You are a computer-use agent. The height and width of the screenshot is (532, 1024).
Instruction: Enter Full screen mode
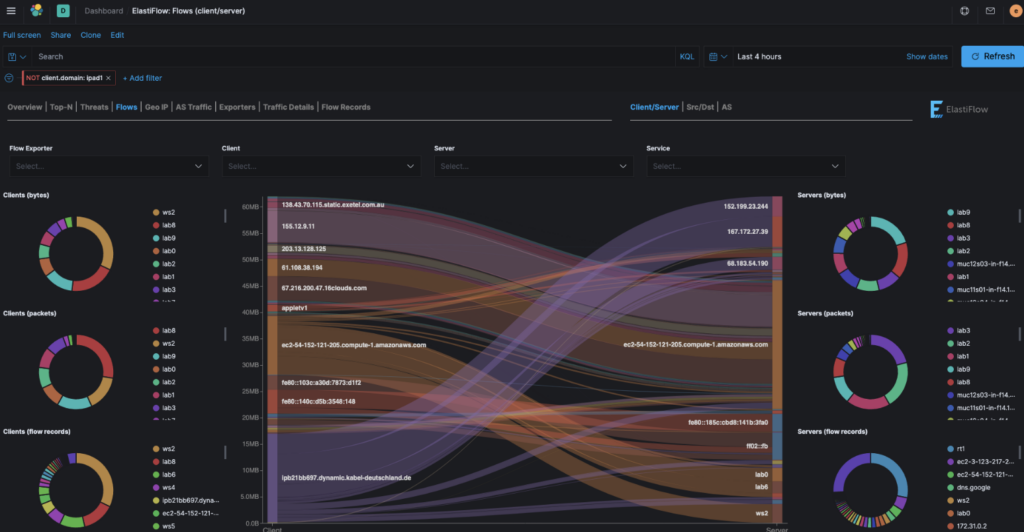(22, 35)
